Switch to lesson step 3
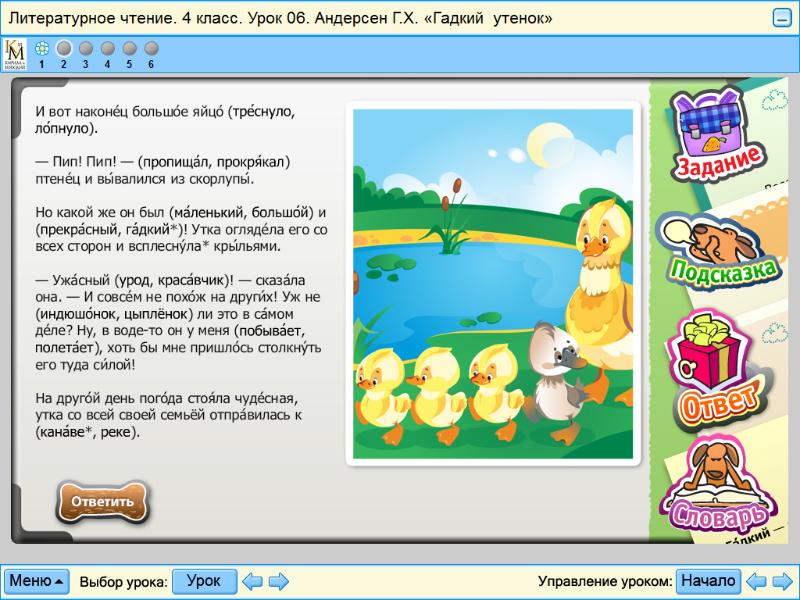 (84, 47)
